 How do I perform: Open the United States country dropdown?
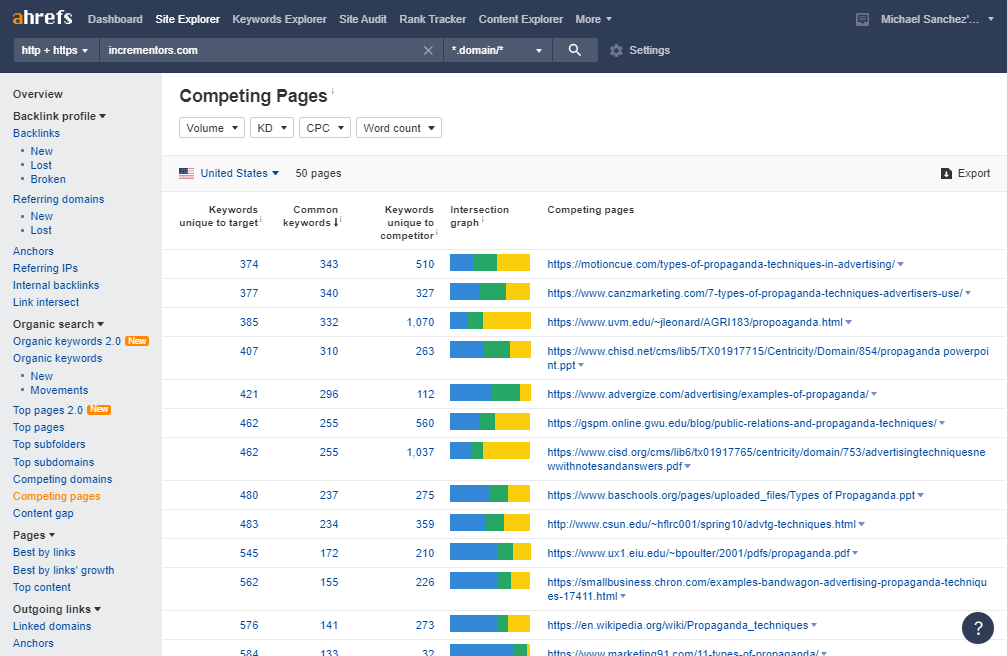coord(240,173)
